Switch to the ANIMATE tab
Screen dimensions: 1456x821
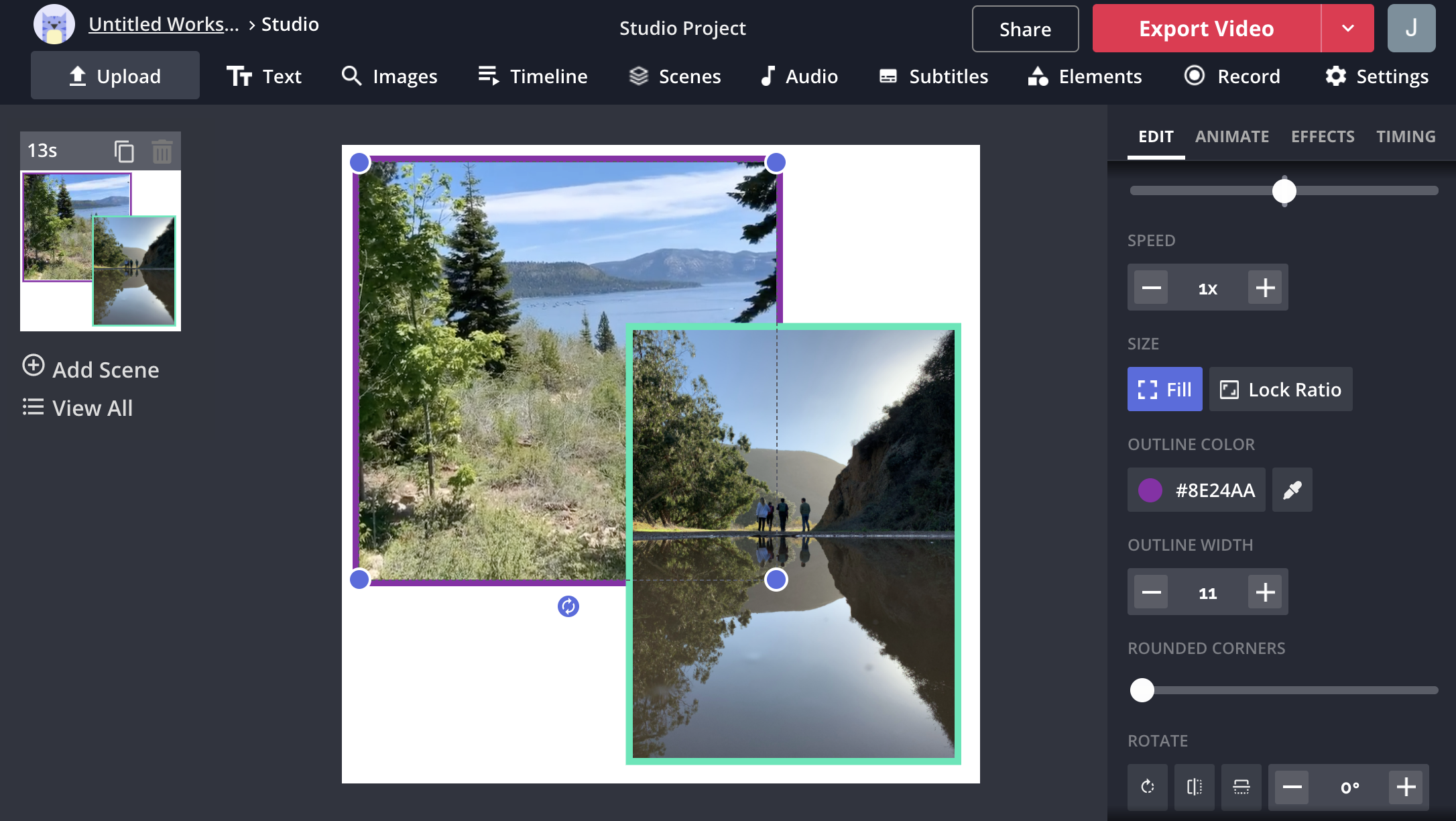pos(1231,137)
